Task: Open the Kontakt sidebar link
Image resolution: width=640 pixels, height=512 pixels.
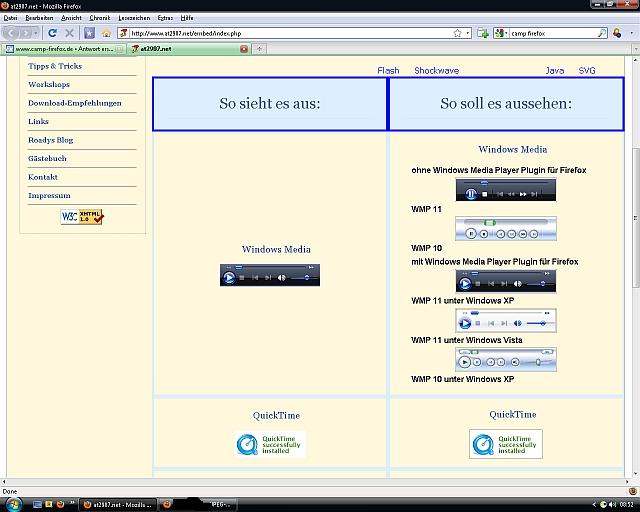Action: [x=43, y=177]
